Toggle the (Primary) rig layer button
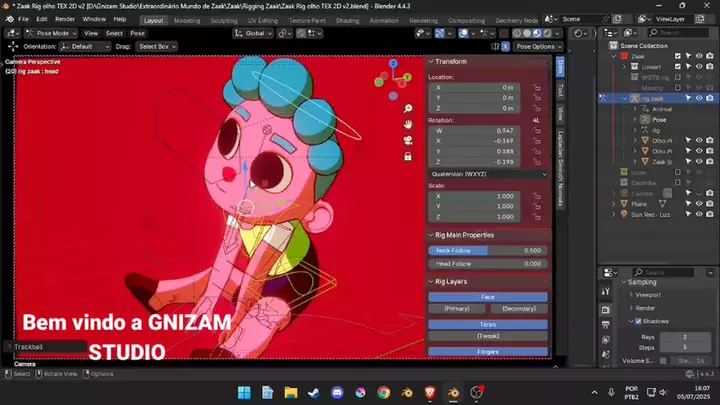This screenshot has height=405, width=720. (x=457, y=309)
